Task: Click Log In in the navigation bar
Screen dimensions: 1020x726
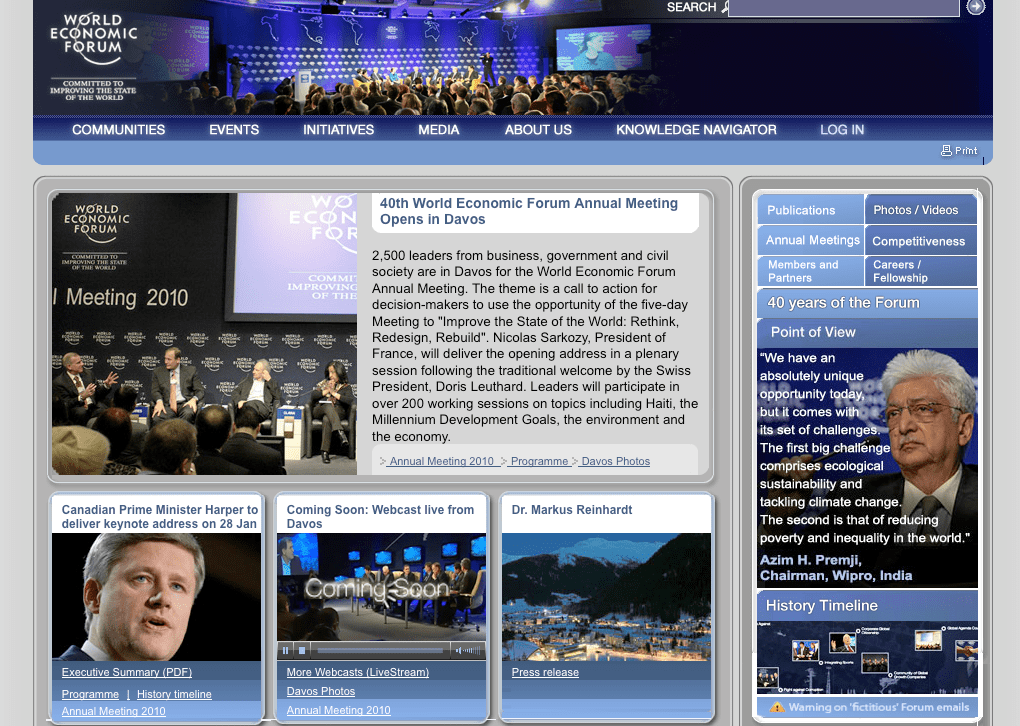Action: (x=841, y=130)
